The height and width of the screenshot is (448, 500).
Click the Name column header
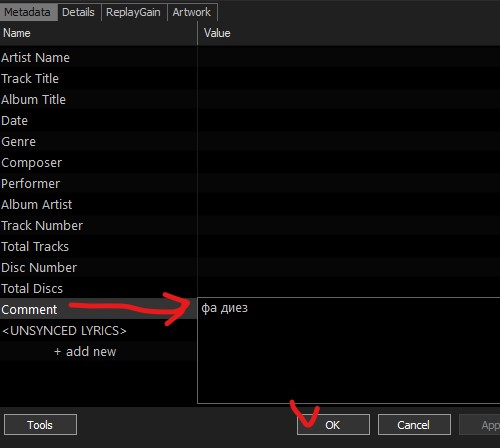(98, 33)
